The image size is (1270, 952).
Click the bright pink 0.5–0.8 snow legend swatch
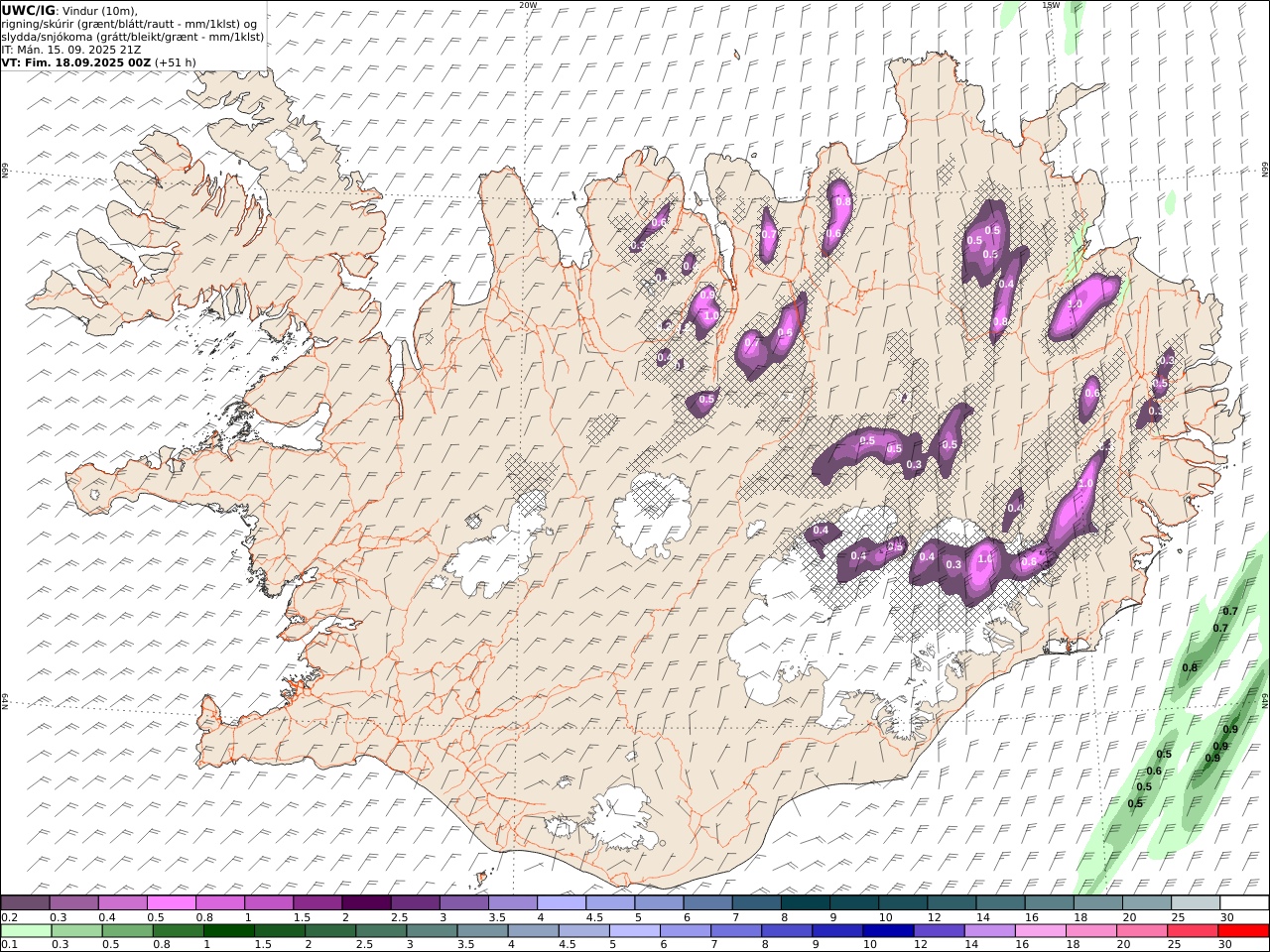click(x=172, y=903)
